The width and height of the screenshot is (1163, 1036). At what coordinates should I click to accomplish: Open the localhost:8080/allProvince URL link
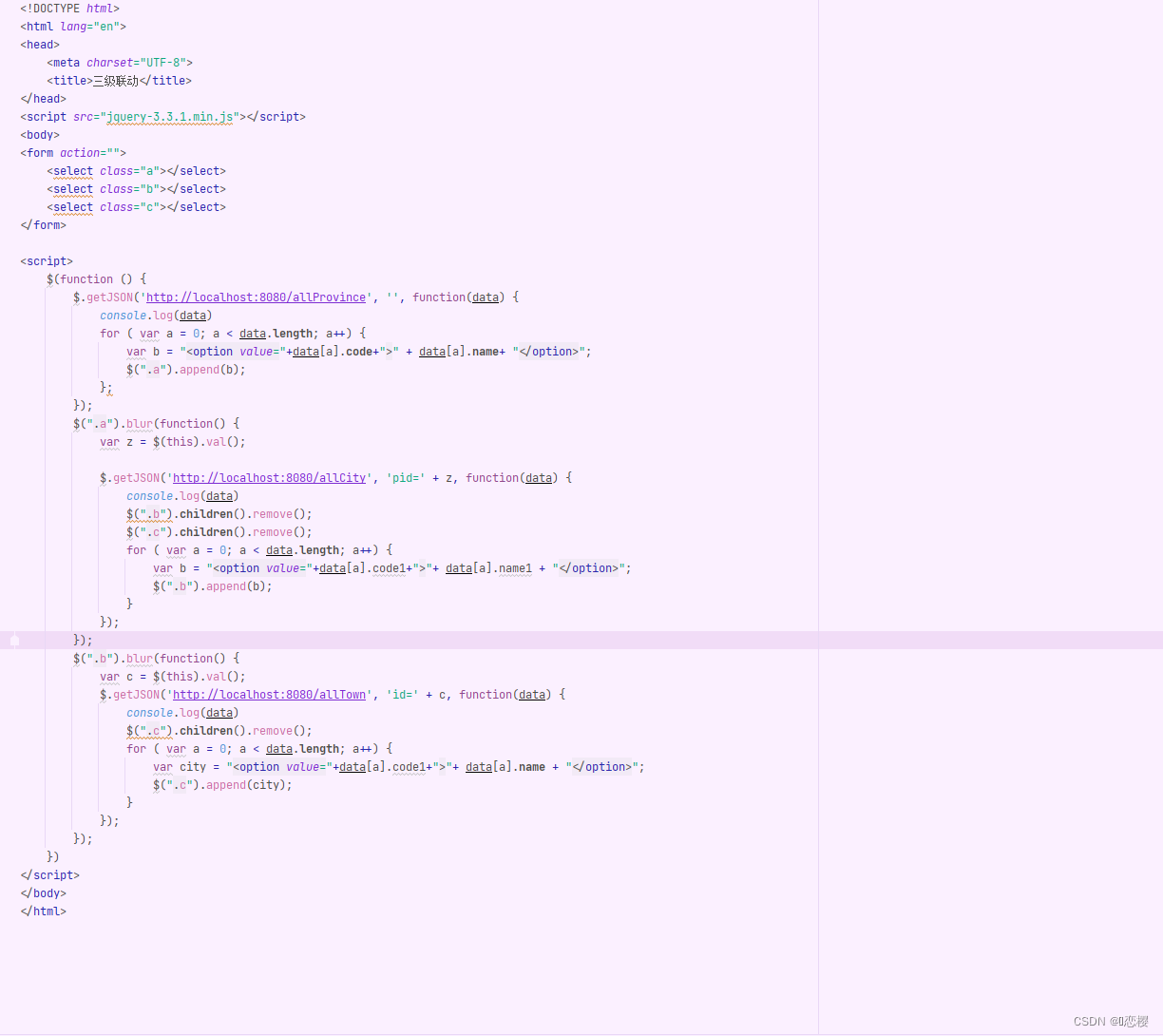[x=256, y=297]
